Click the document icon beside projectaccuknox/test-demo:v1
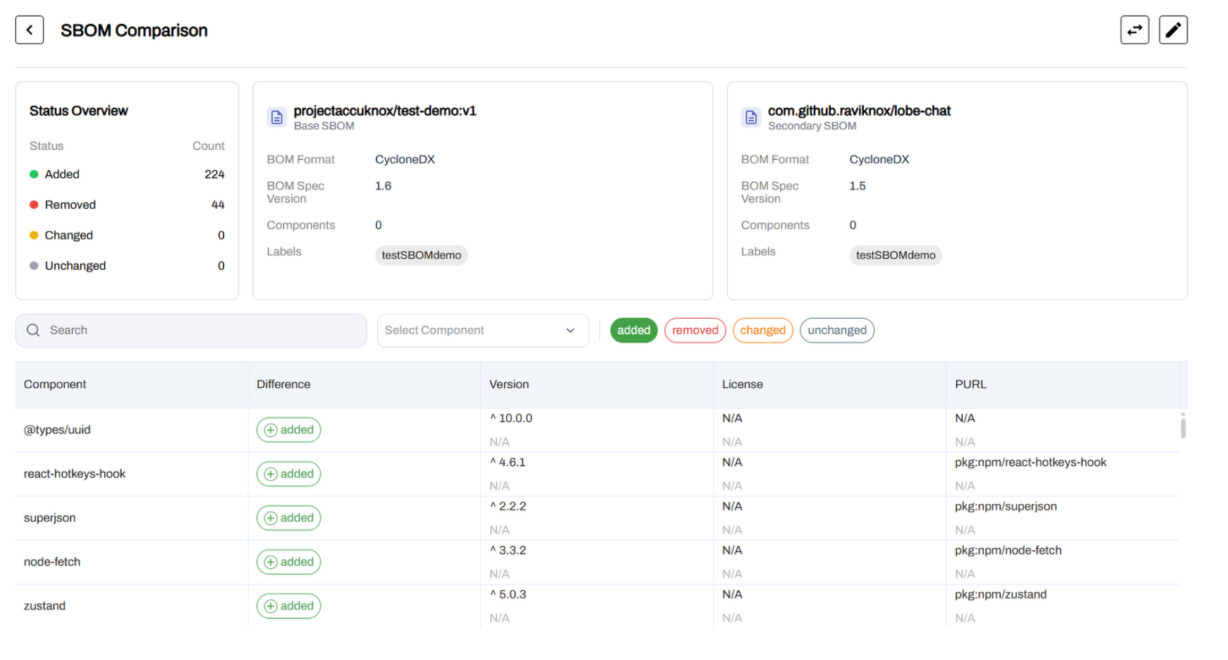 click(276, 117)
